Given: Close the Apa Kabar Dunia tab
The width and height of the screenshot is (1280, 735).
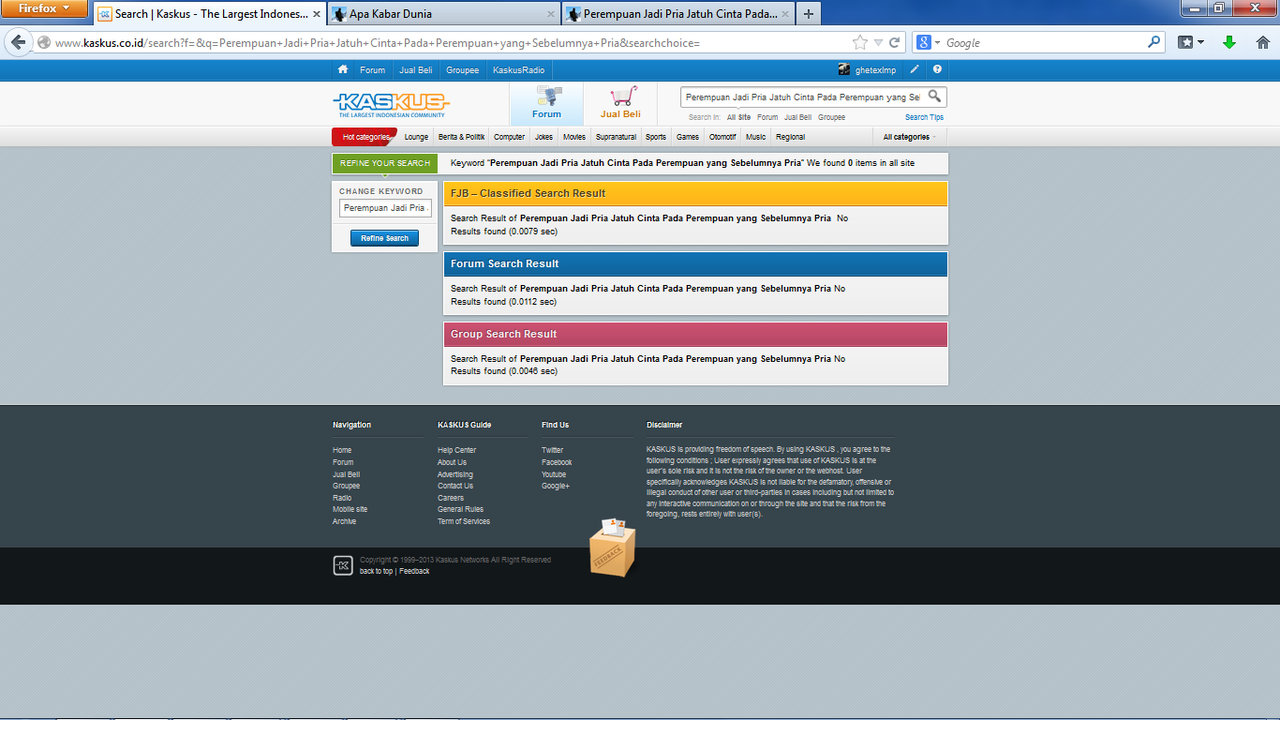Looking at the screenshot, I should 550,14.
